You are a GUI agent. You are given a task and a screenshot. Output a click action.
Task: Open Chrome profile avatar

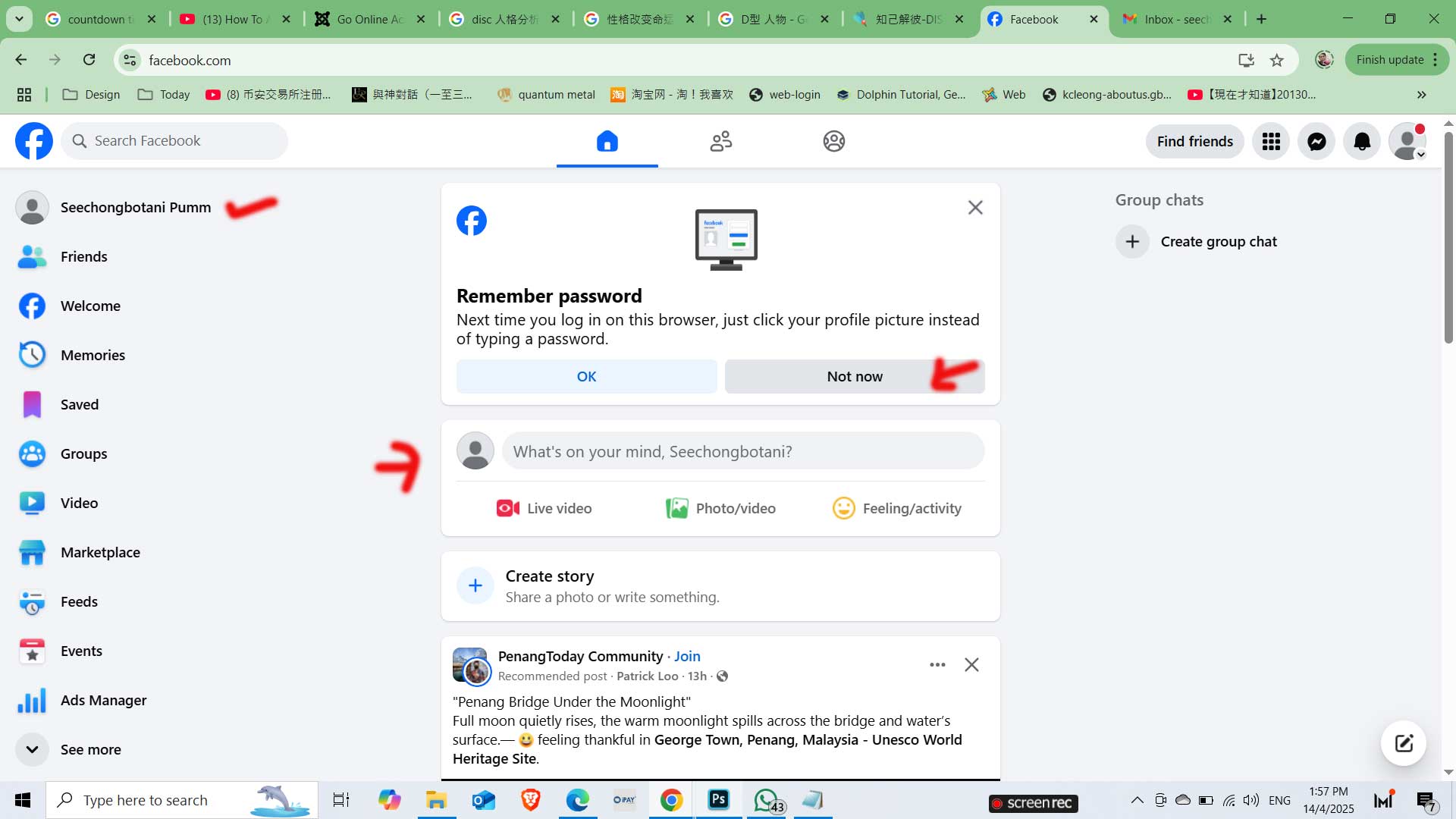pos(1324,60)
